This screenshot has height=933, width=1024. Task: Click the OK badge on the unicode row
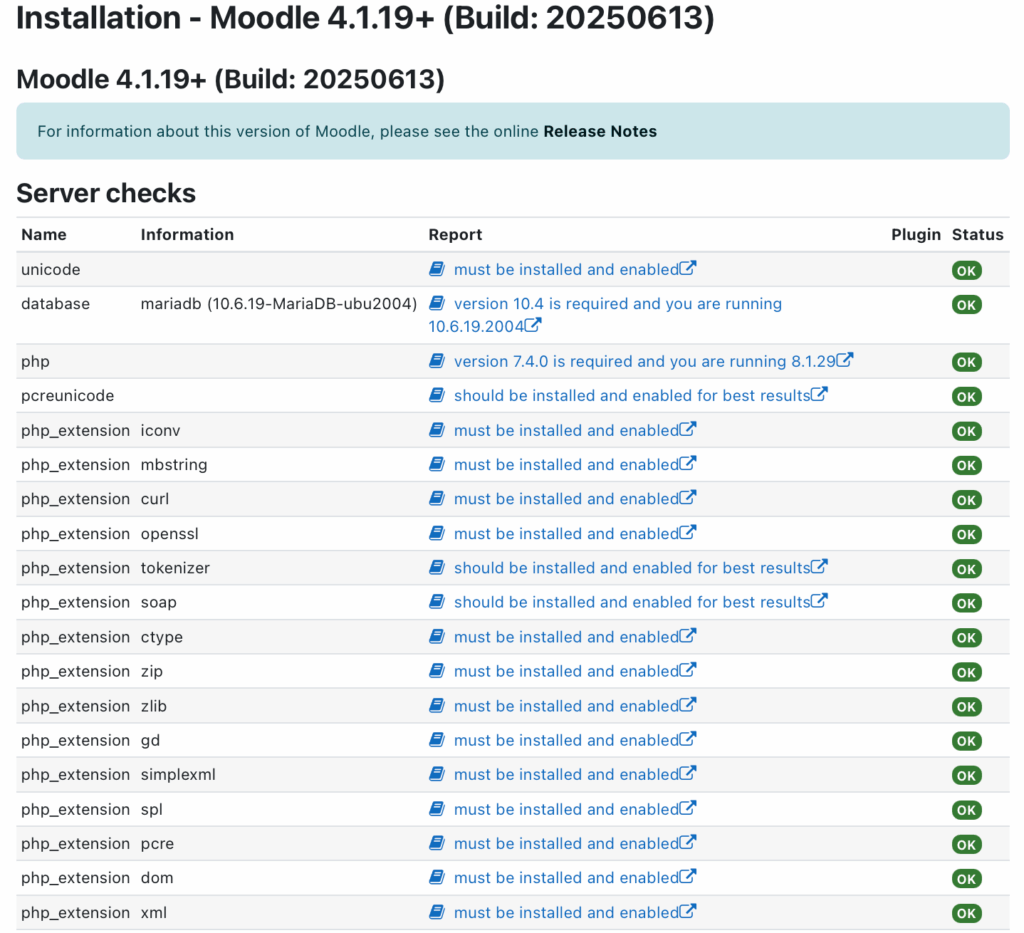tap(966, 269)
